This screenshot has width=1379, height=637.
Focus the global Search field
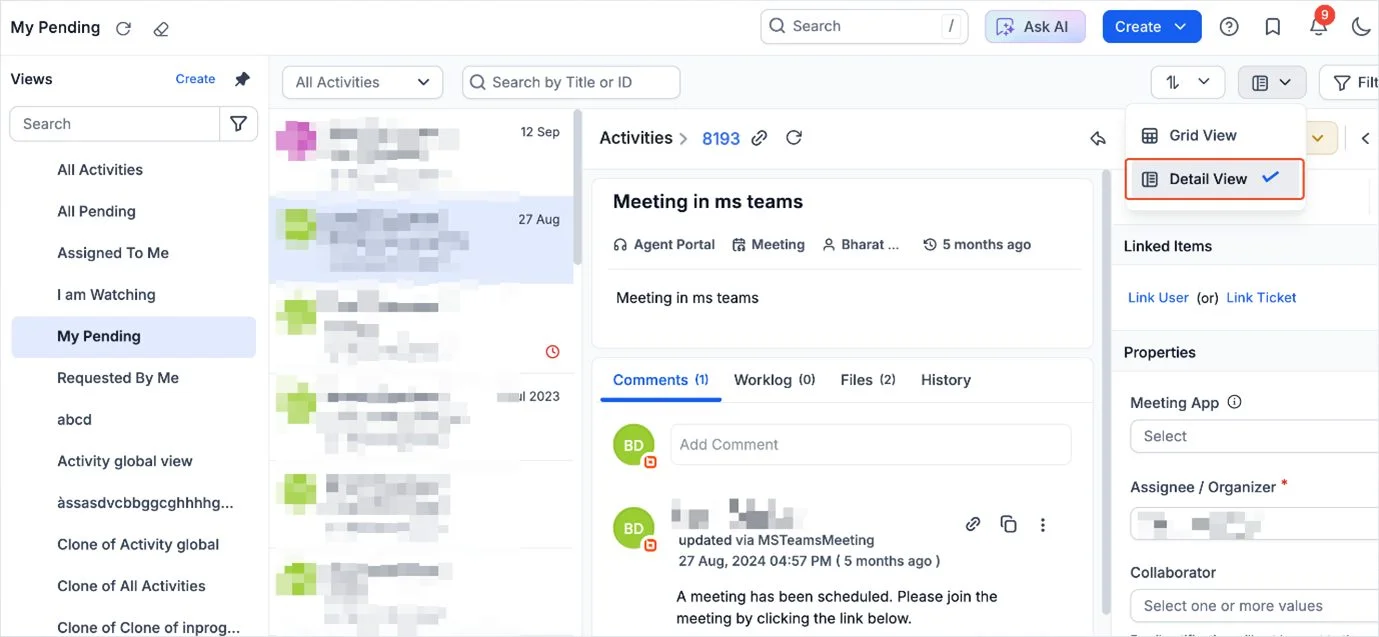click(x=864, y=27)
